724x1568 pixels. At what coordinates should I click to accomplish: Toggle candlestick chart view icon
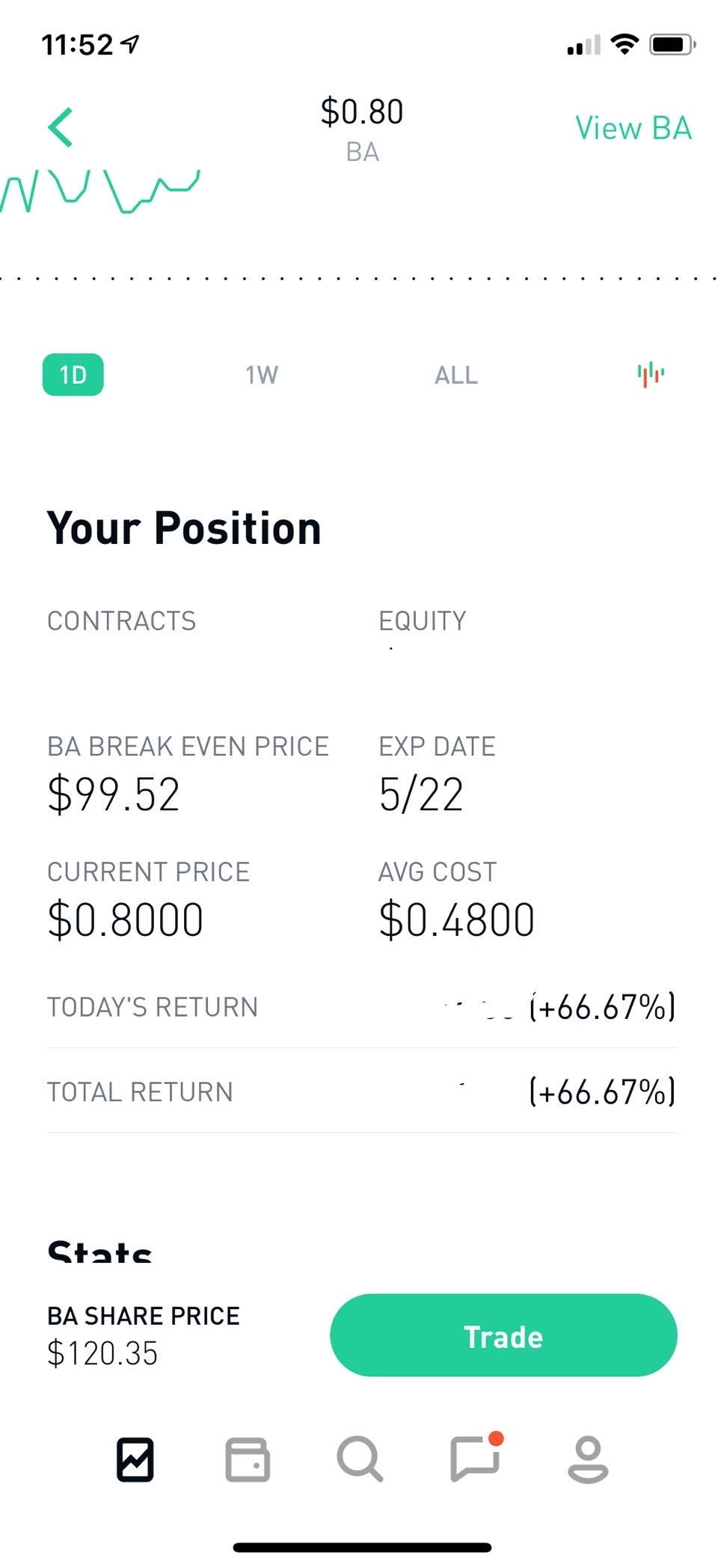[651, 374]
